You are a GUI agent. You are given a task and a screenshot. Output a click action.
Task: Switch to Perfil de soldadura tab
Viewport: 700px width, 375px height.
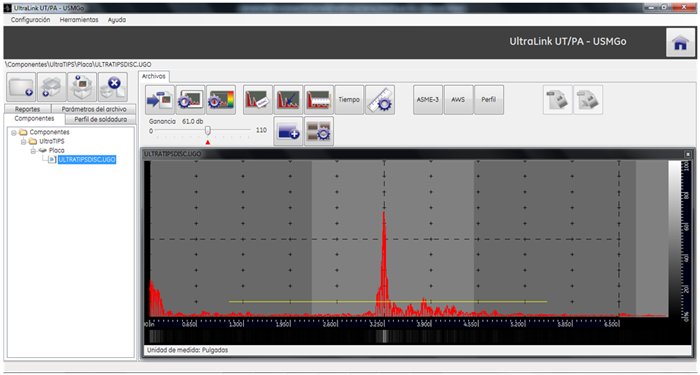[x=100, y=120]
